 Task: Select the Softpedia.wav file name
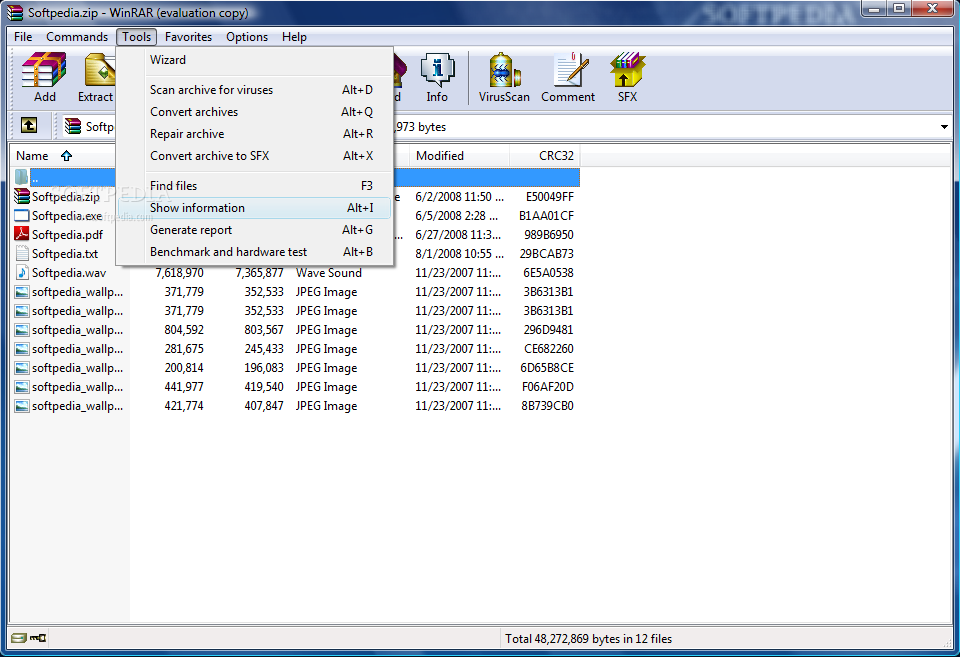(x=69, y=273)
